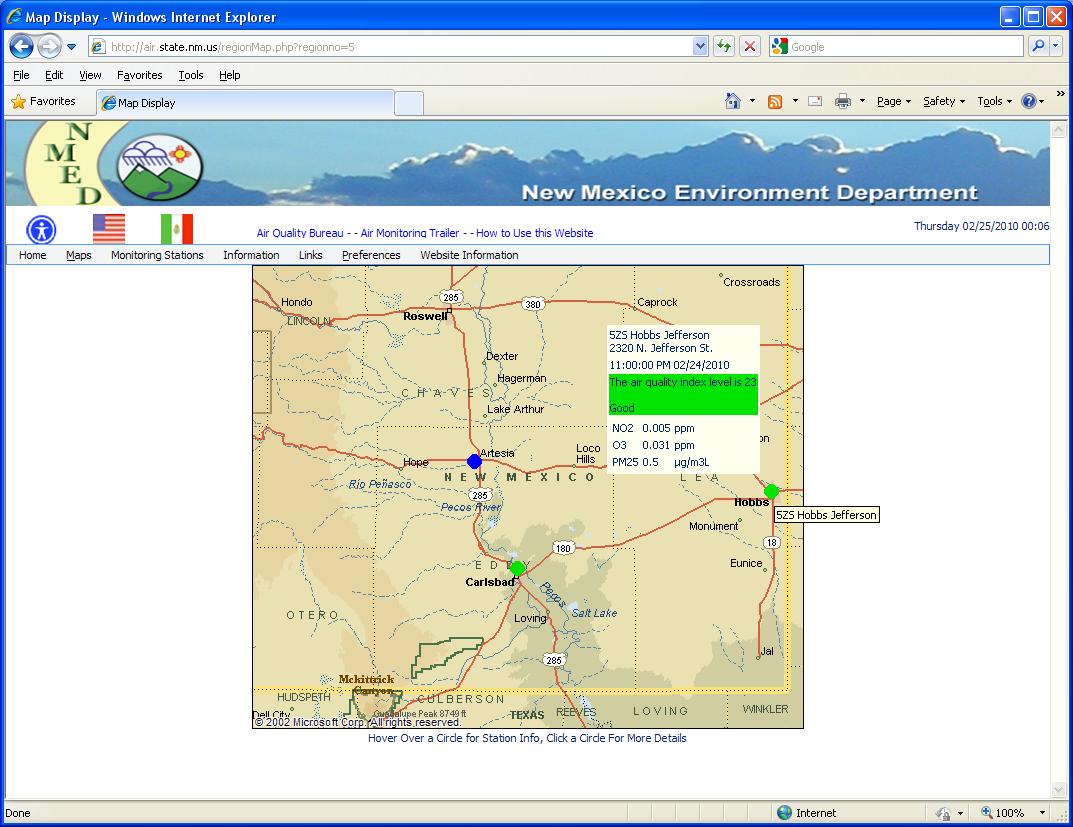Open Read Mail icon
1073x827 pixels.
coord(813,101)
